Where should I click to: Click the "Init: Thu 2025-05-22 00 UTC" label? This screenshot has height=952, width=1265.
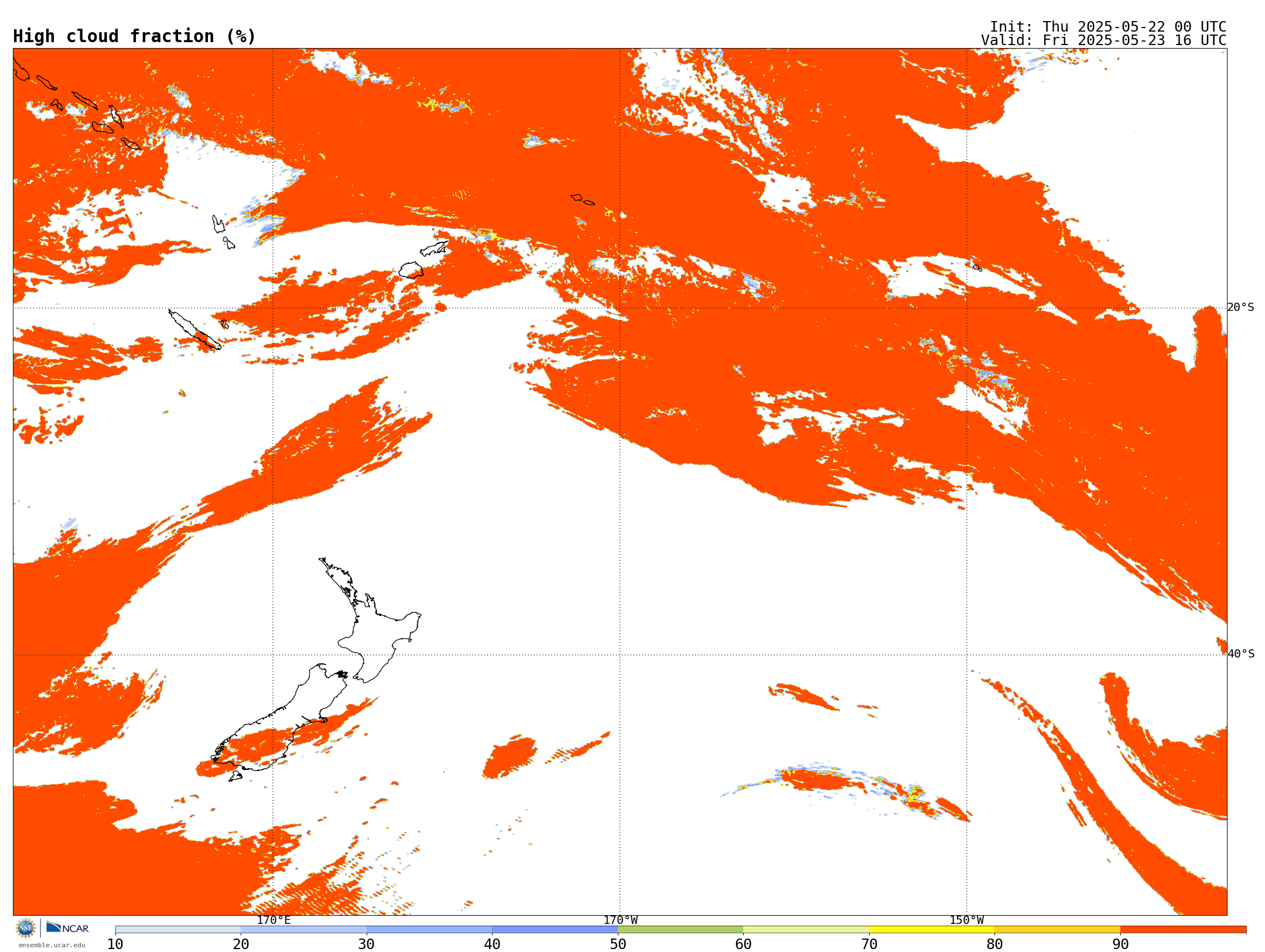coord(1107,27)
